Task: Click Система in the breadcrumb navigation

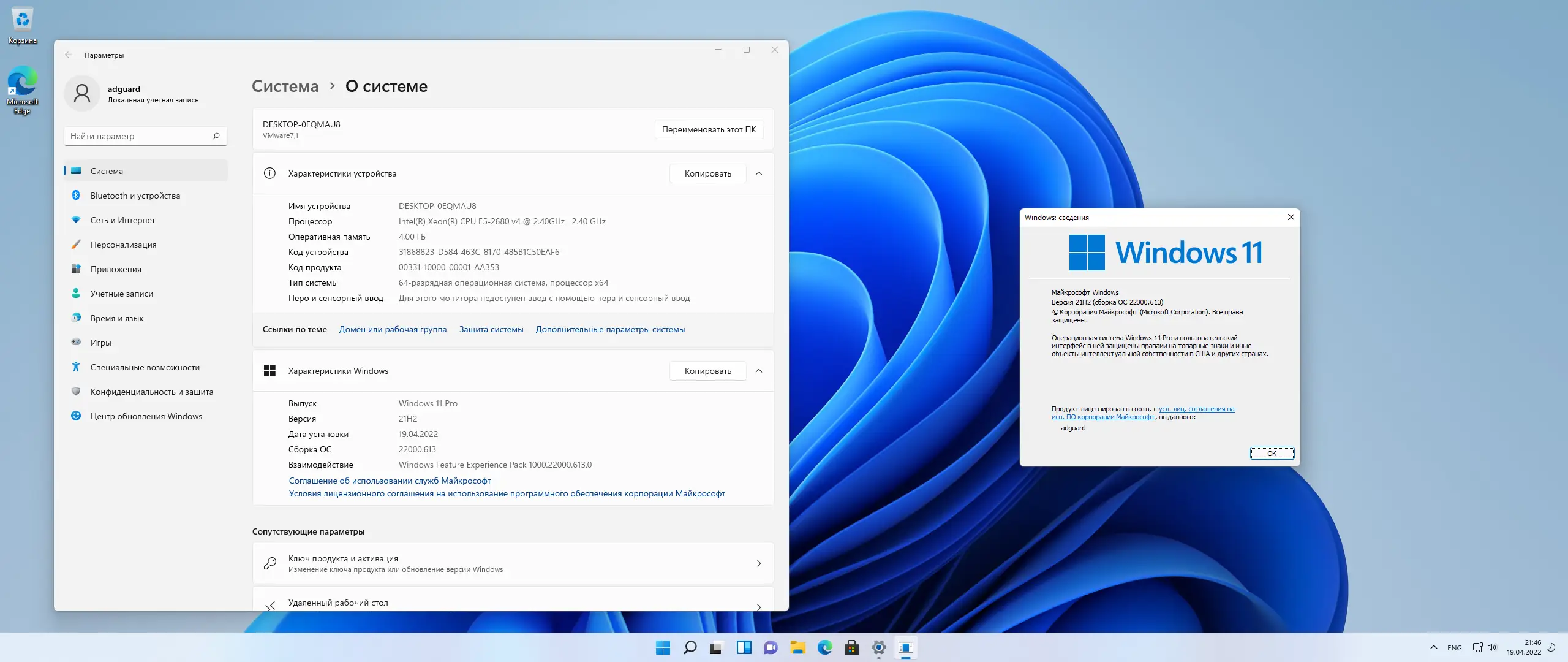Action: [x=285, y=86]
